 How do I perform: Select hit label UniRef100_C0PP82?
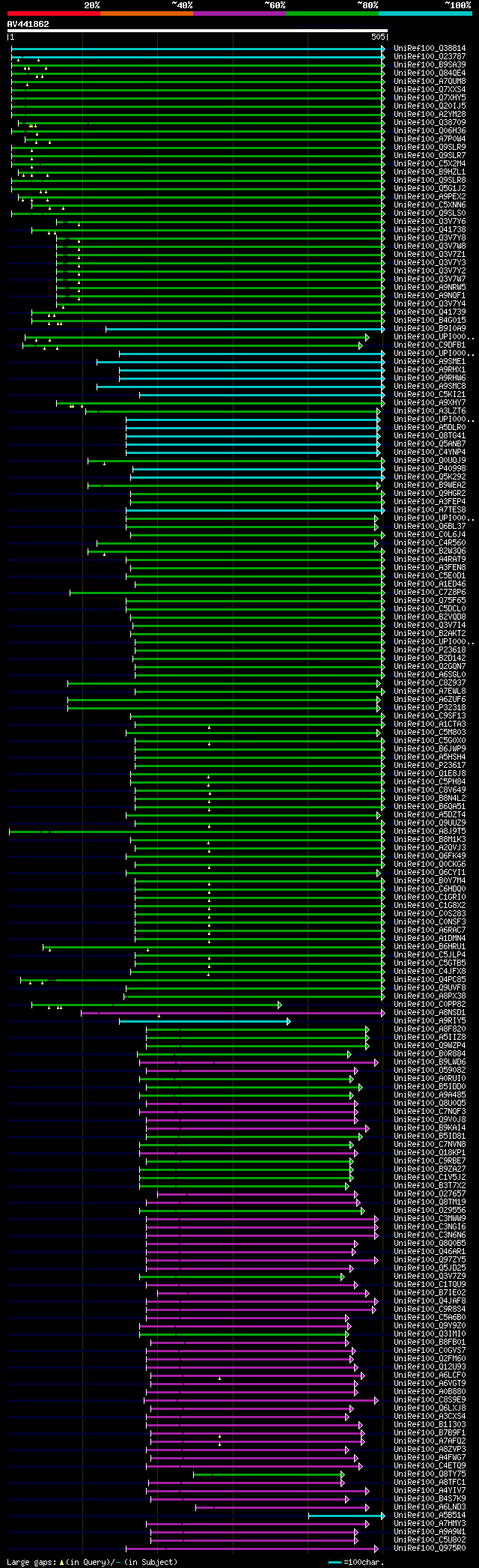(430, 1005)
